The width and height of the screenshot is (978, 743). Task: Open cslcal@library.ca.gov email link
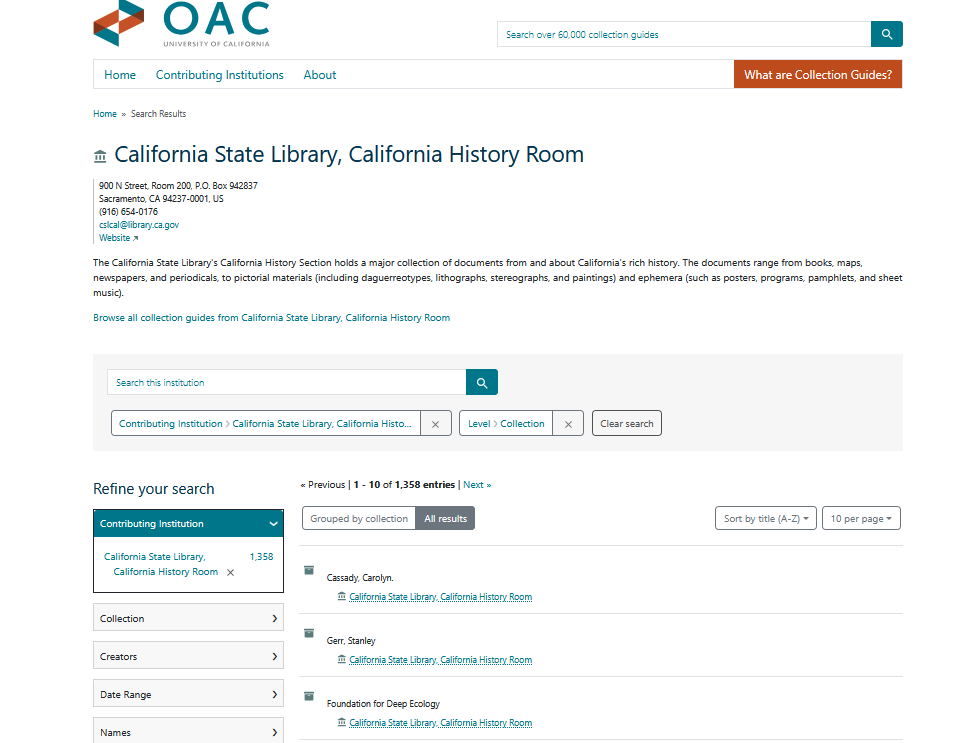click(x=139, y=225)
